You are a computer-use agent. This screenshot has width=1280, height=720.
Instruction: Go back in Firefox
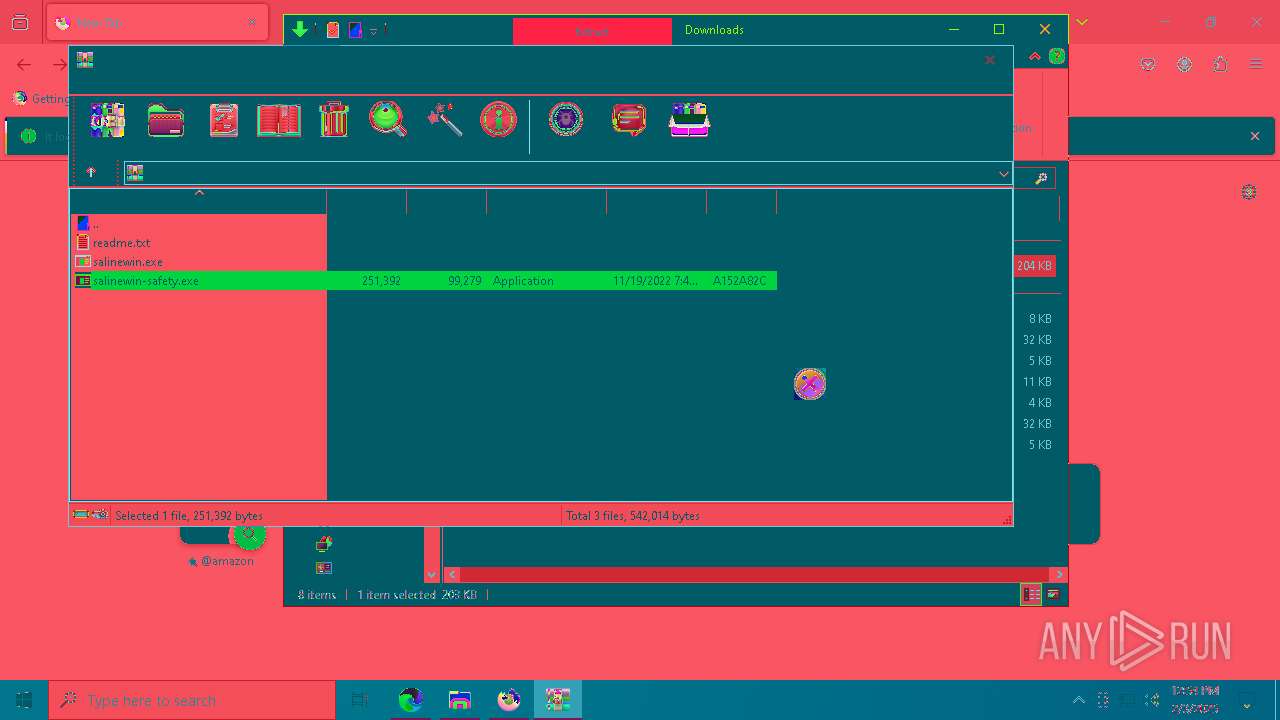pos(24,64)
